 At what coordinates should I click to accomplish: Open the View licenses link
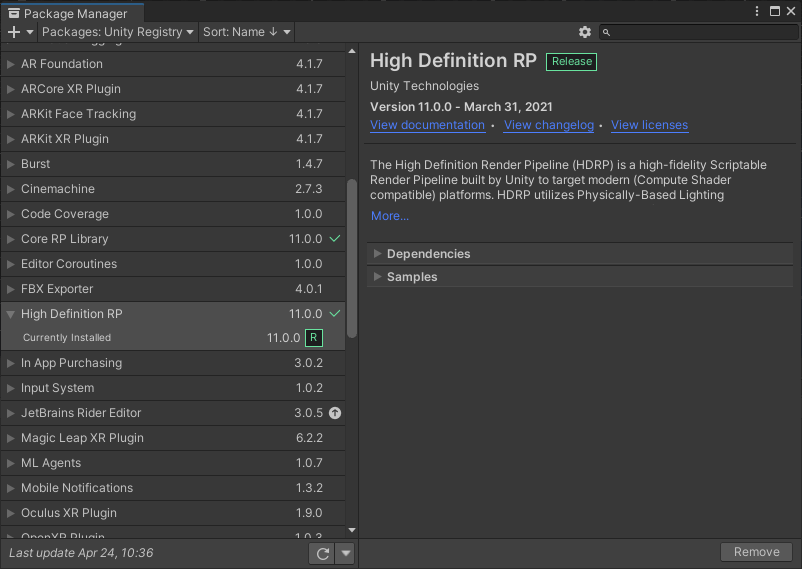click(650, 125)
